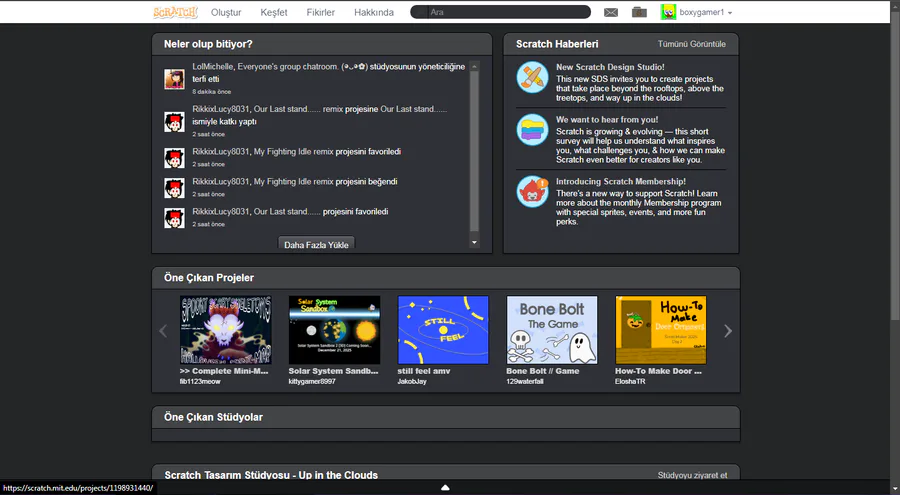Open author 129waterfall's profile

click(x=525, y=381)
